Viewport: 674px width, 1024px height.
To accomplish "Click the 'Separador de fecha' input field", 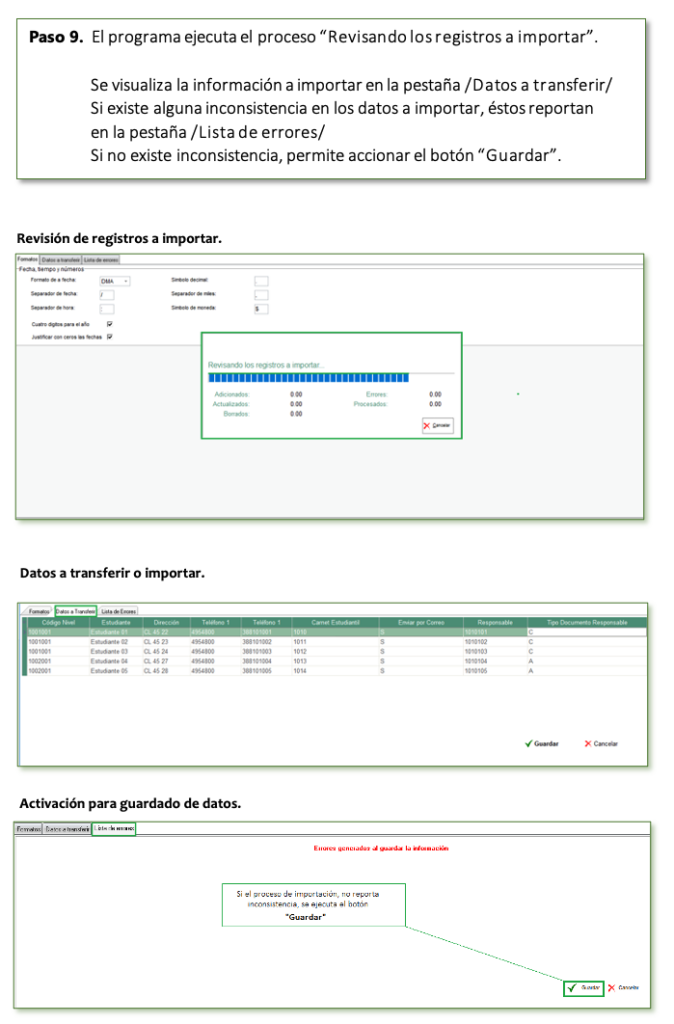I will click(x=107, y=295).
